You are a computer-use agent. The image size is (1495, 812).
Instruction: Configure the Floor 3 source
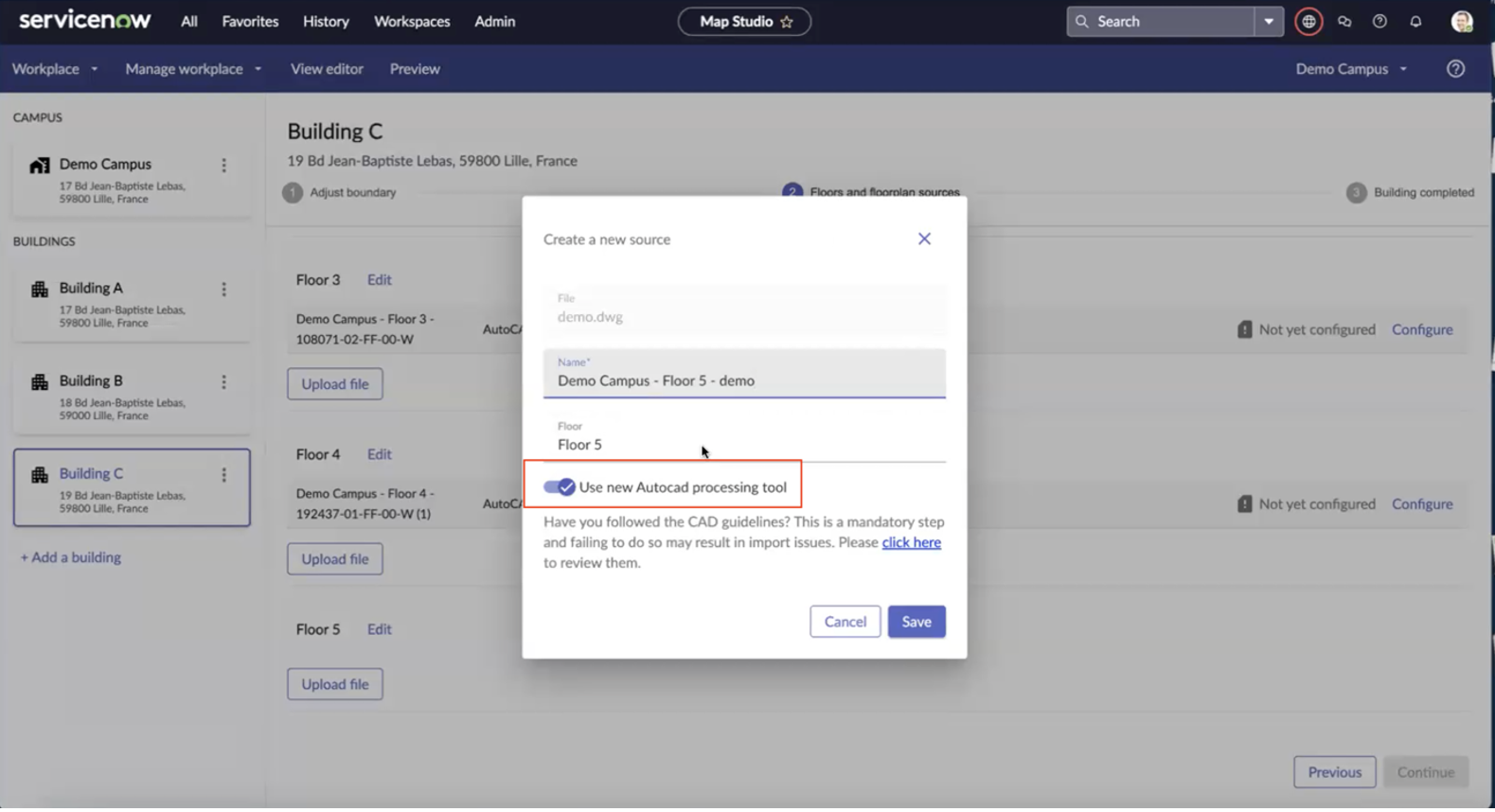coord(1422,329)
